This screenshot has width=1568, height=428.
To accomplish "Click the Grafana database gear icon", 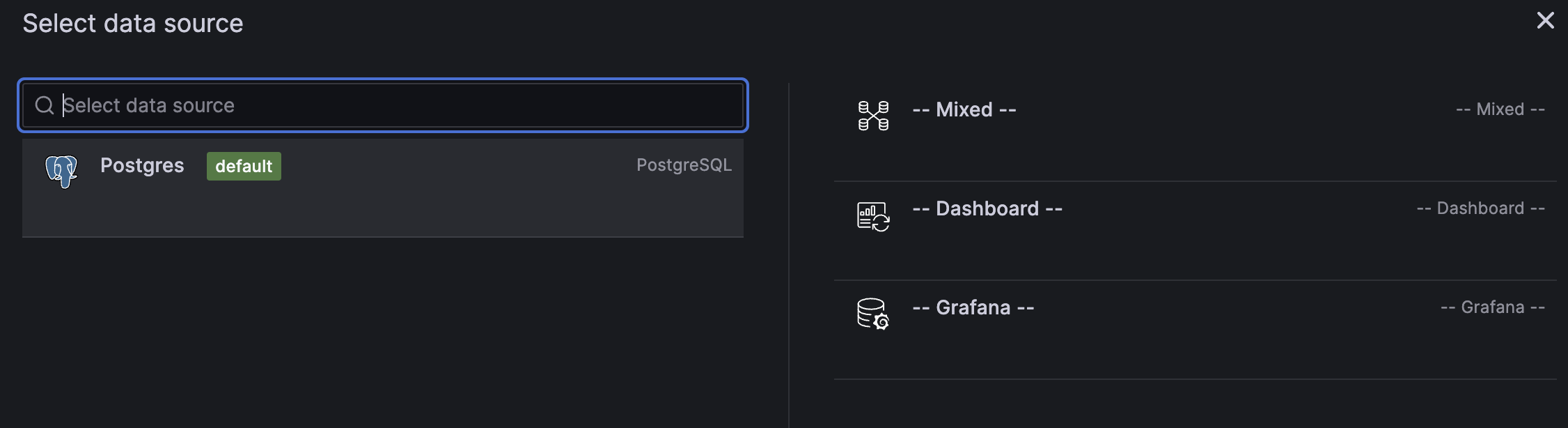I will (873, 314).
